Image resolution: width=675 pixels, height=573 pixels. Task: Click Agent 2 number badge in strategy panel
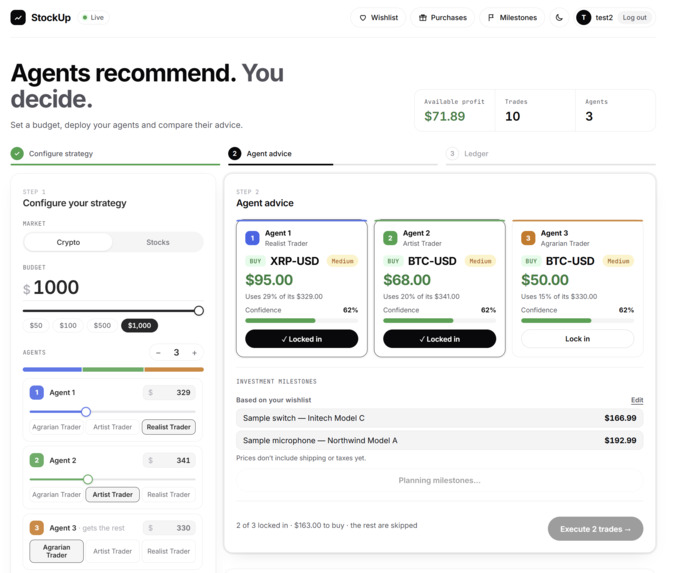point(37,460)
